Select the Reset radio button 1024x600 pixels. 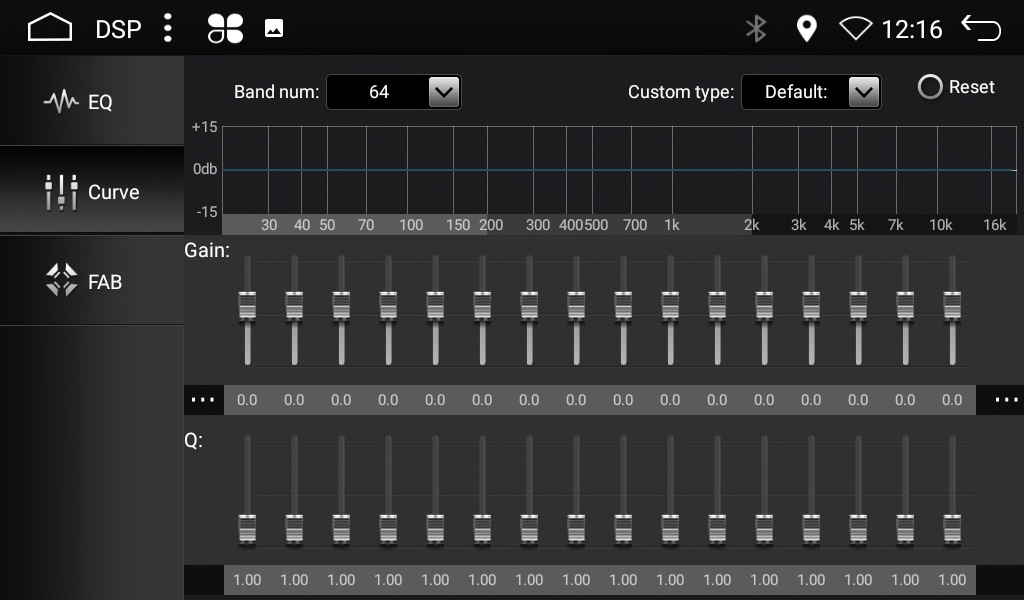coord(930,87)
